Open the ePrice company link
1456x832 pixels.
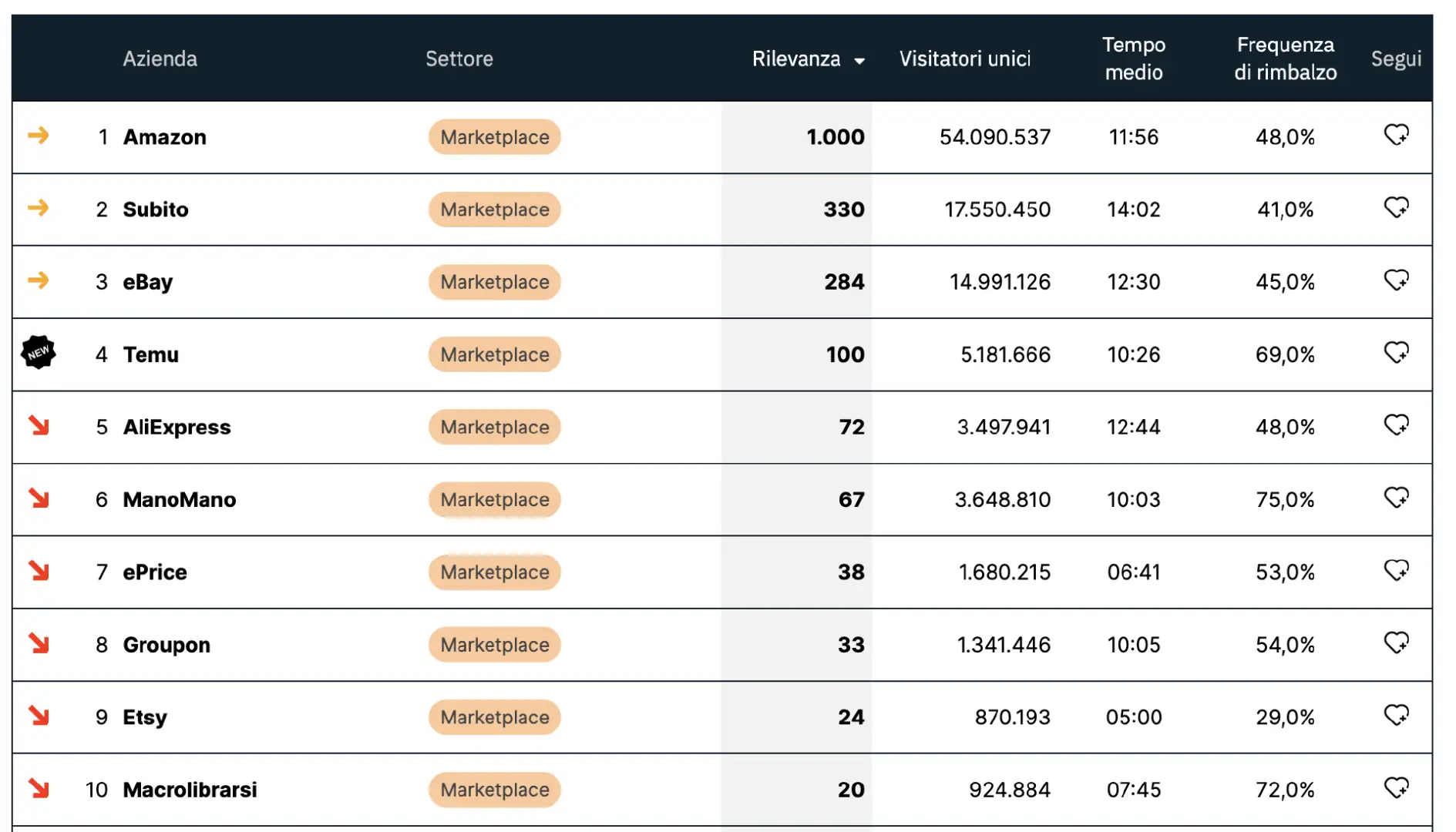[x=155, y=572]
